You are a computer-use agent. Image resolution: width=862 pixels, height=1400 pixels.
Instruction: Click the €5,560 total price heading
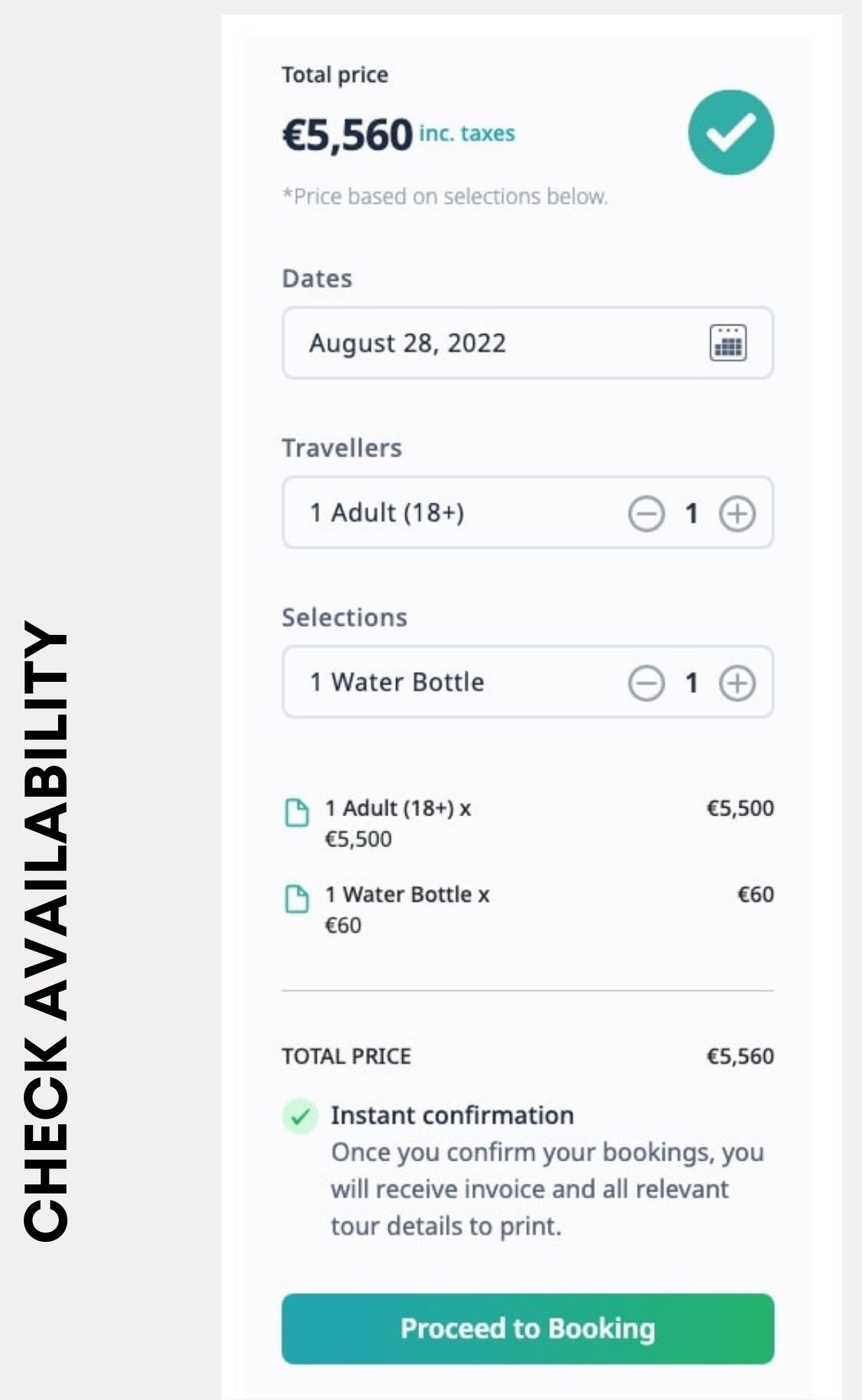coord(347,135)
